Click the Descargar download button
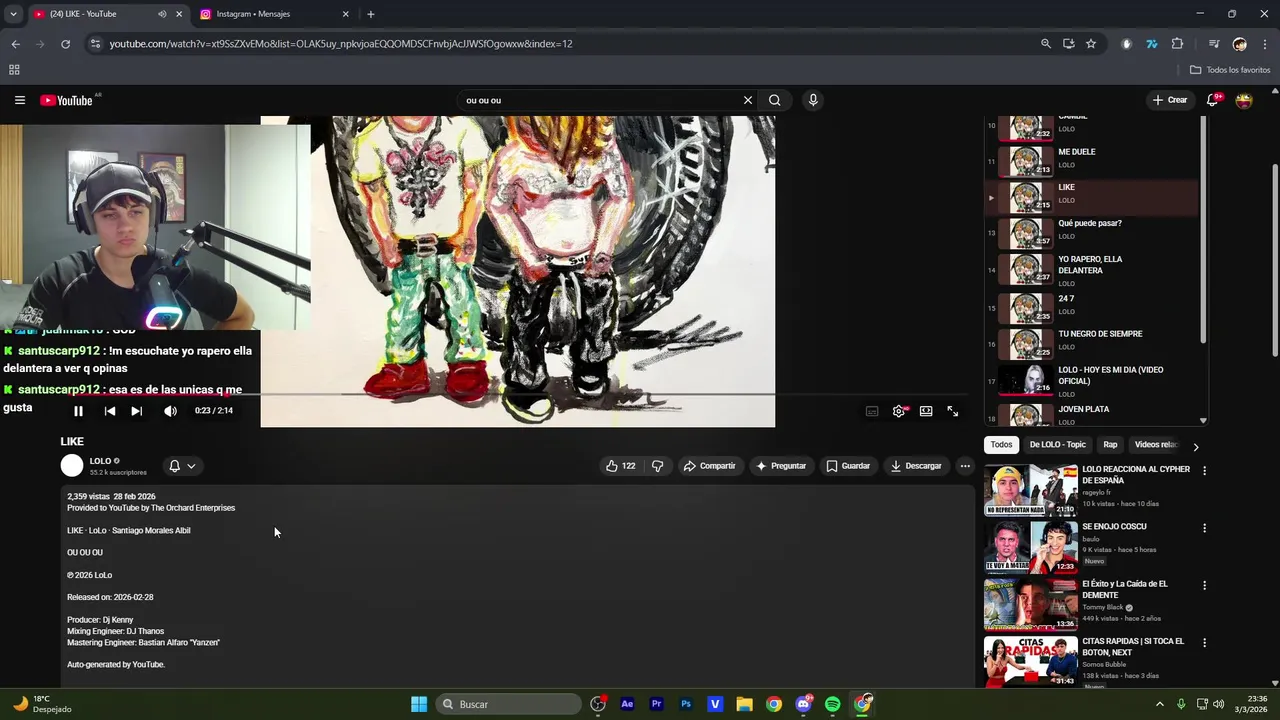The height and width of the screenshot is (720, 1280). click(x=916, y=466)
